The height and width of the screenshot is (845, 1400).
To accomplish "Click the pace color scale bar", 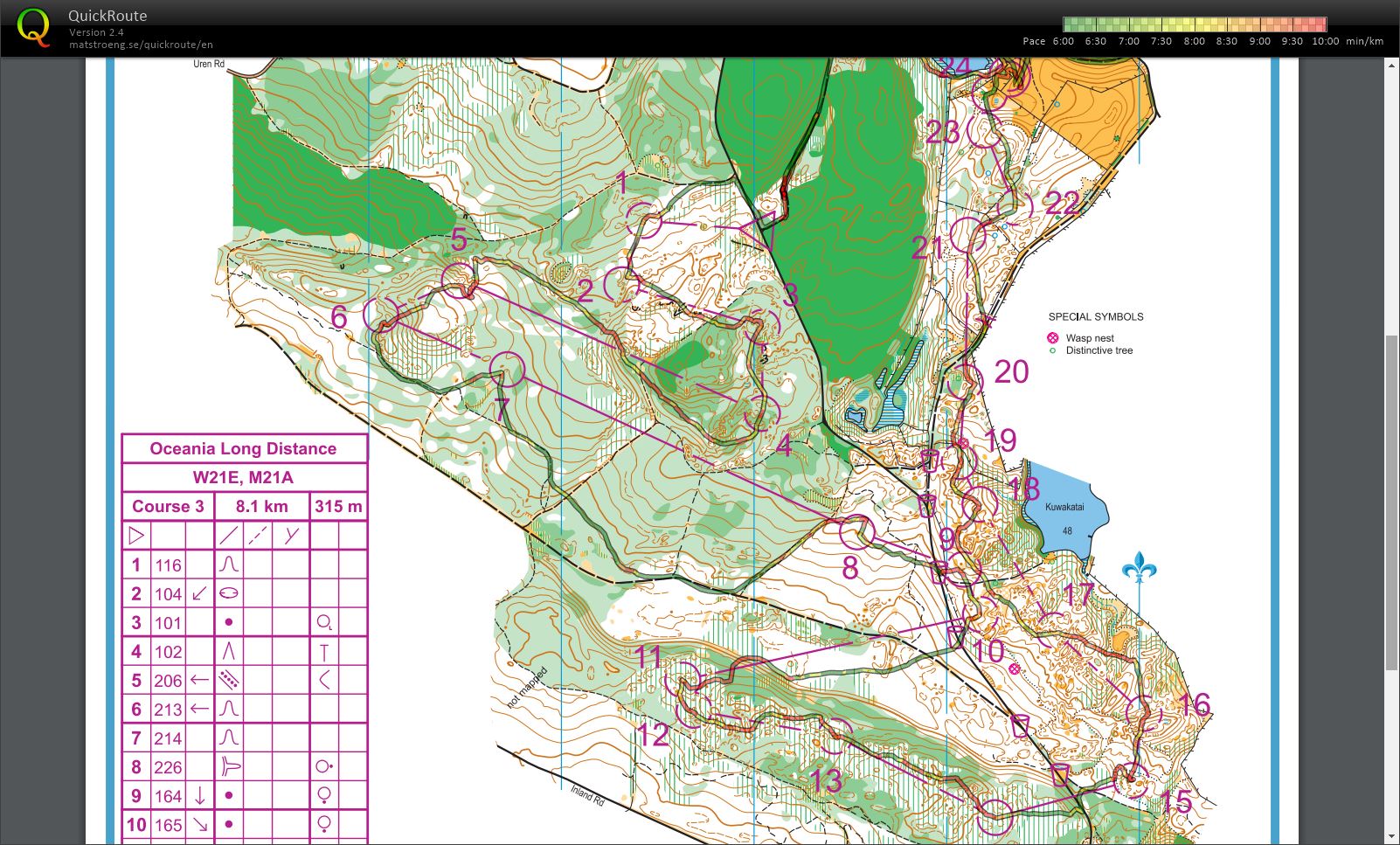I will coord(1194,24).
